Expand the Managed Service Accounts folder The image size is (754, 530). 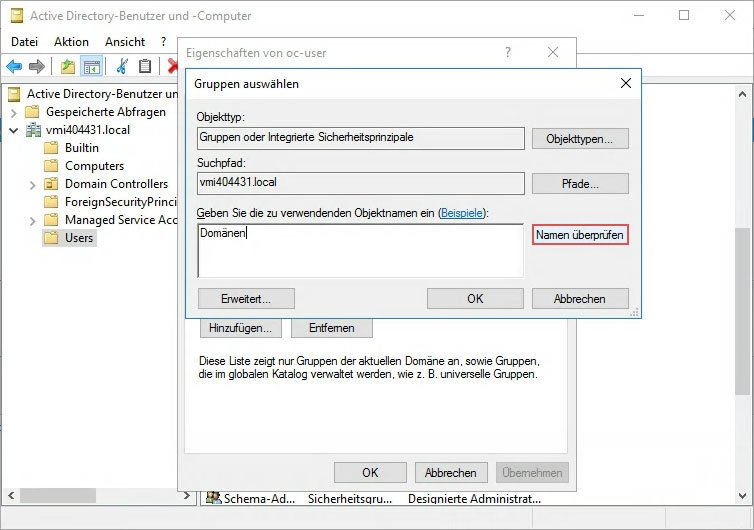(x=32, y=220)
